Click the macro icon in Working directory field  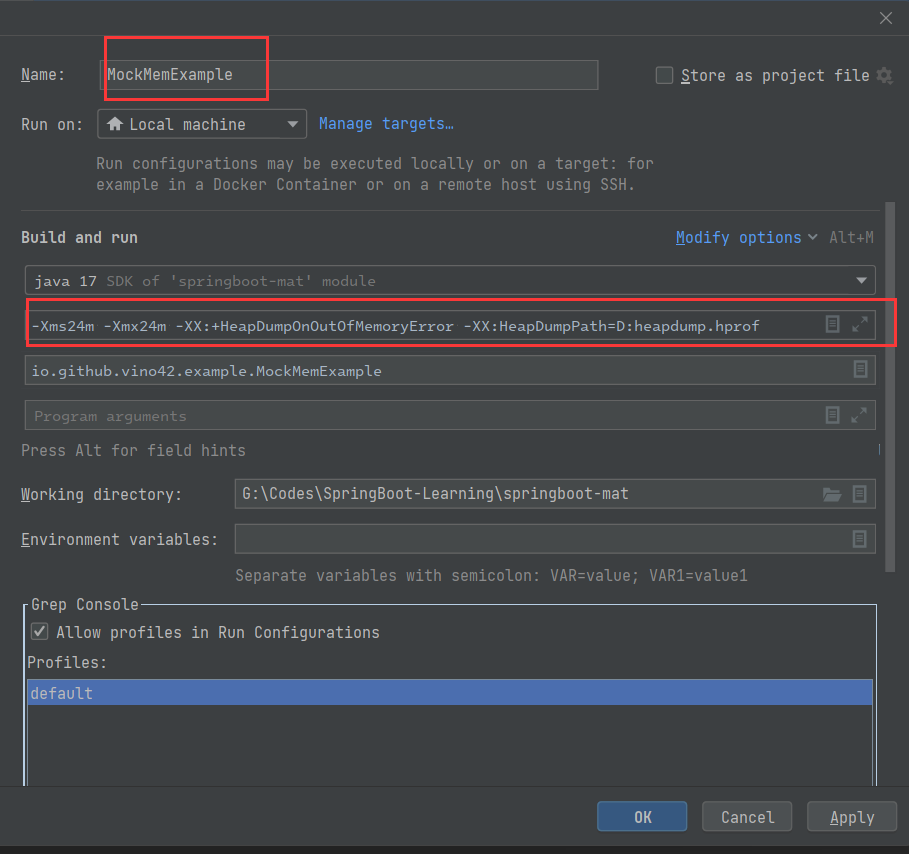coord(859,494)
